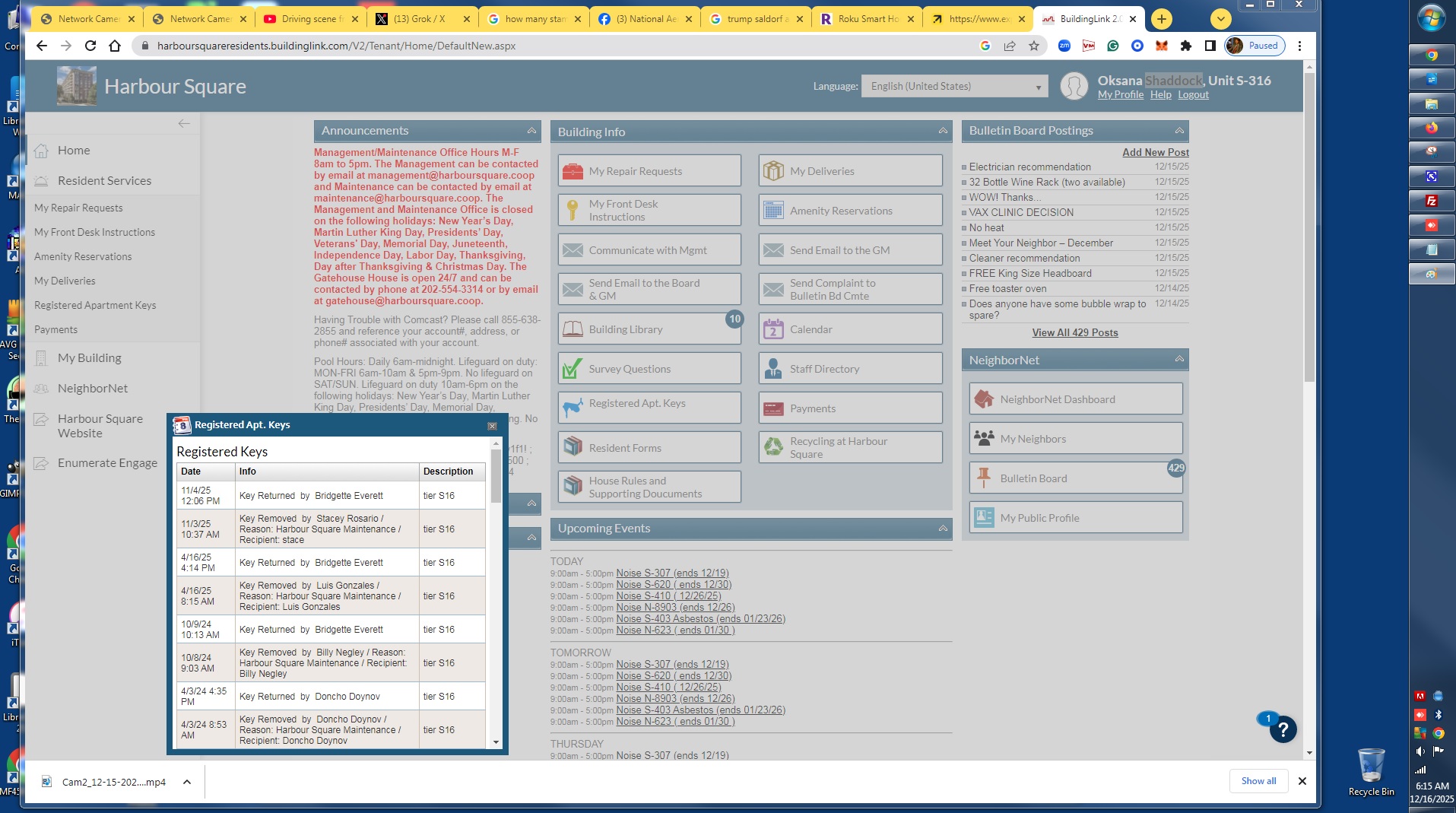Open the help question mark bubble
The image size is (1456, 813).
(x=1283, y=730)
